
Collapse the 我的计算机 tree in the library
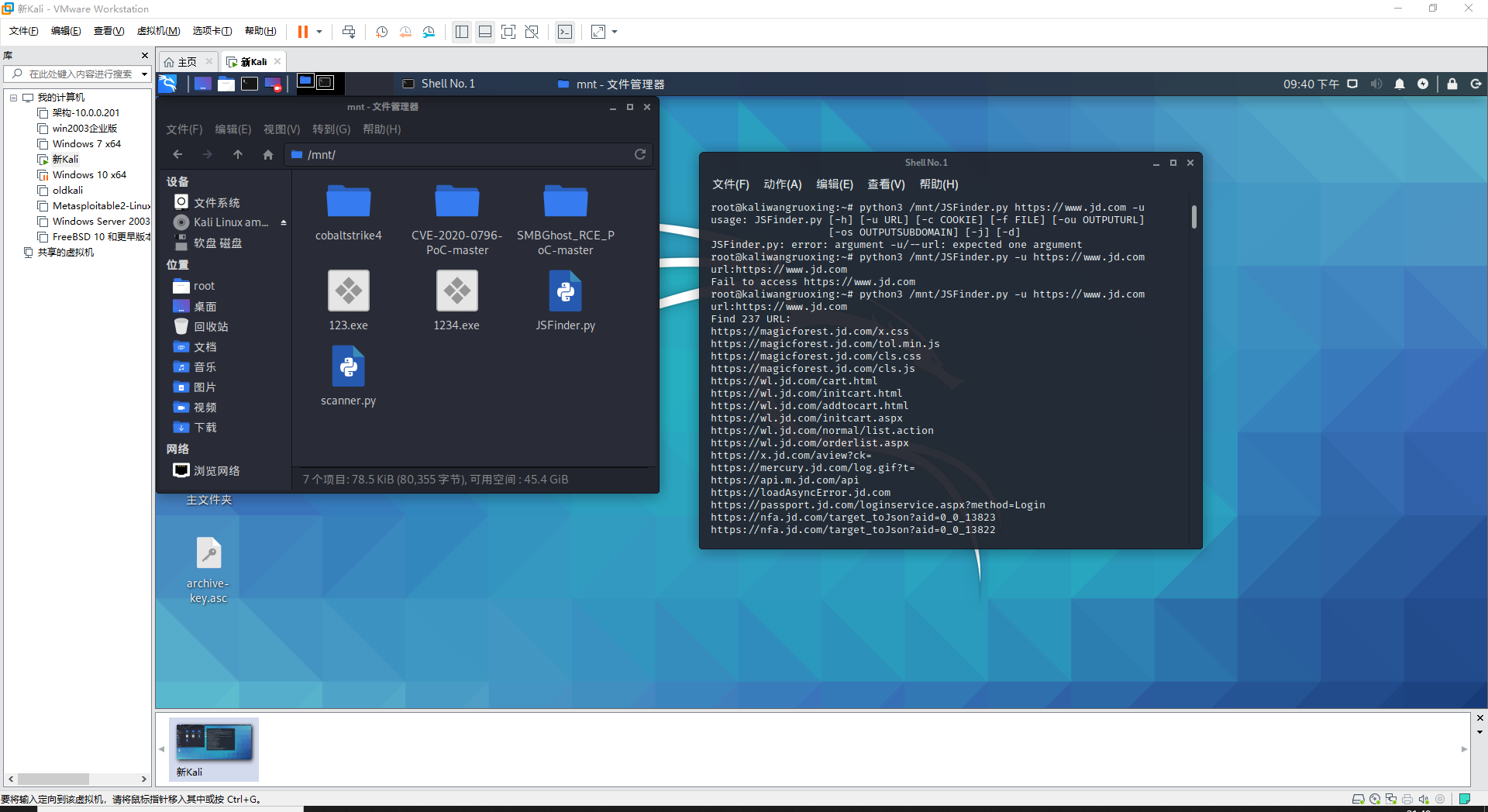coord(13,98)
